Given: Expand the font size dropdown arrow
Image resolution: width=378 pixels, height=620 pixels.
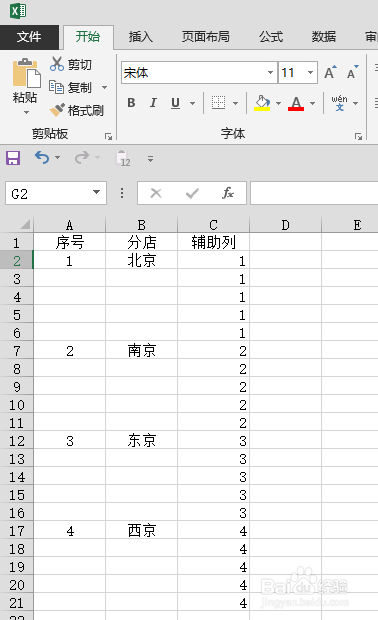Looking at the screenshot, I should coord(310,73).
